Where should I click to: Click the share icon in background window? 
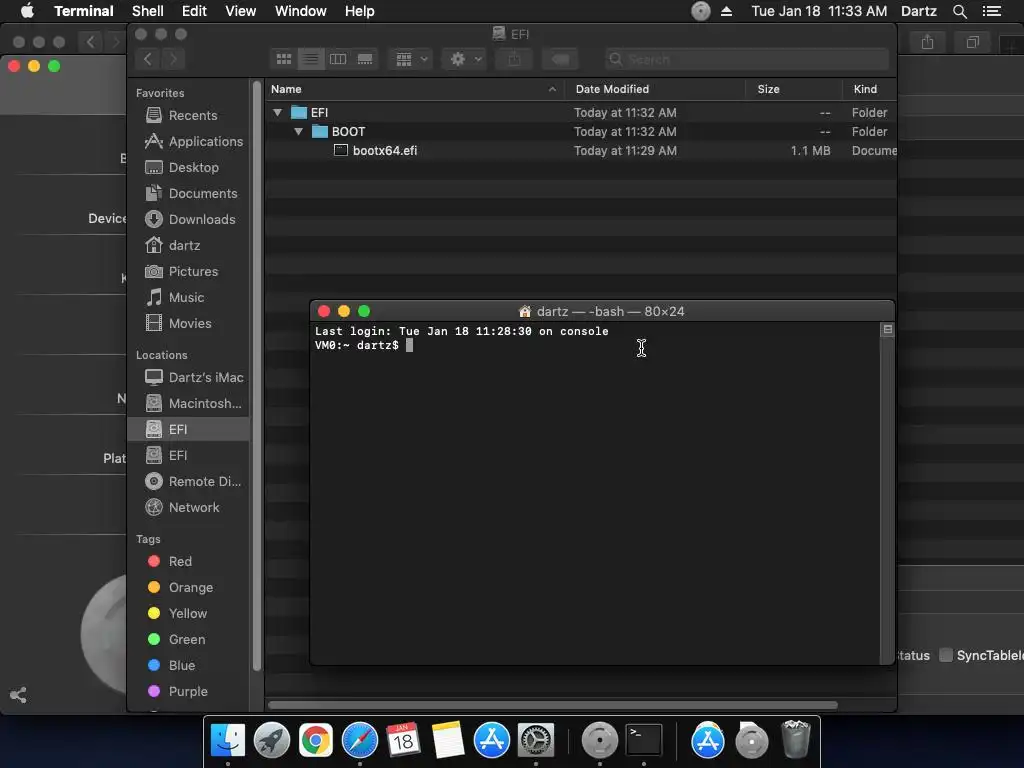click(x=18, y=695)
